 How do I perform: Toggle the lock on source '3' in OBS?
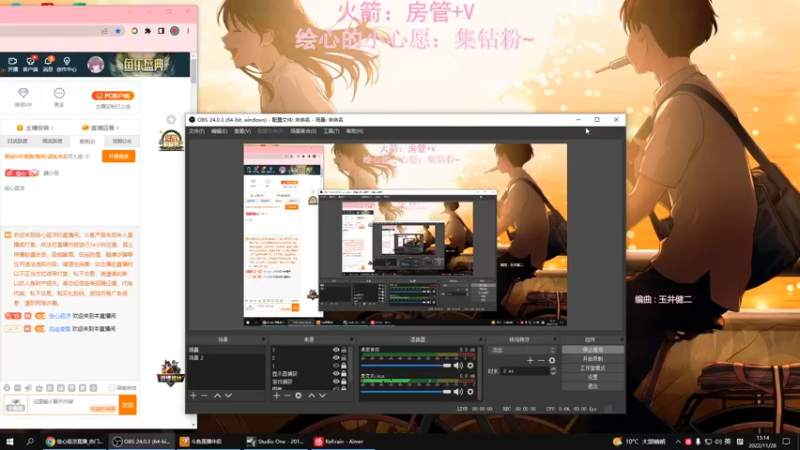point(344,350)
